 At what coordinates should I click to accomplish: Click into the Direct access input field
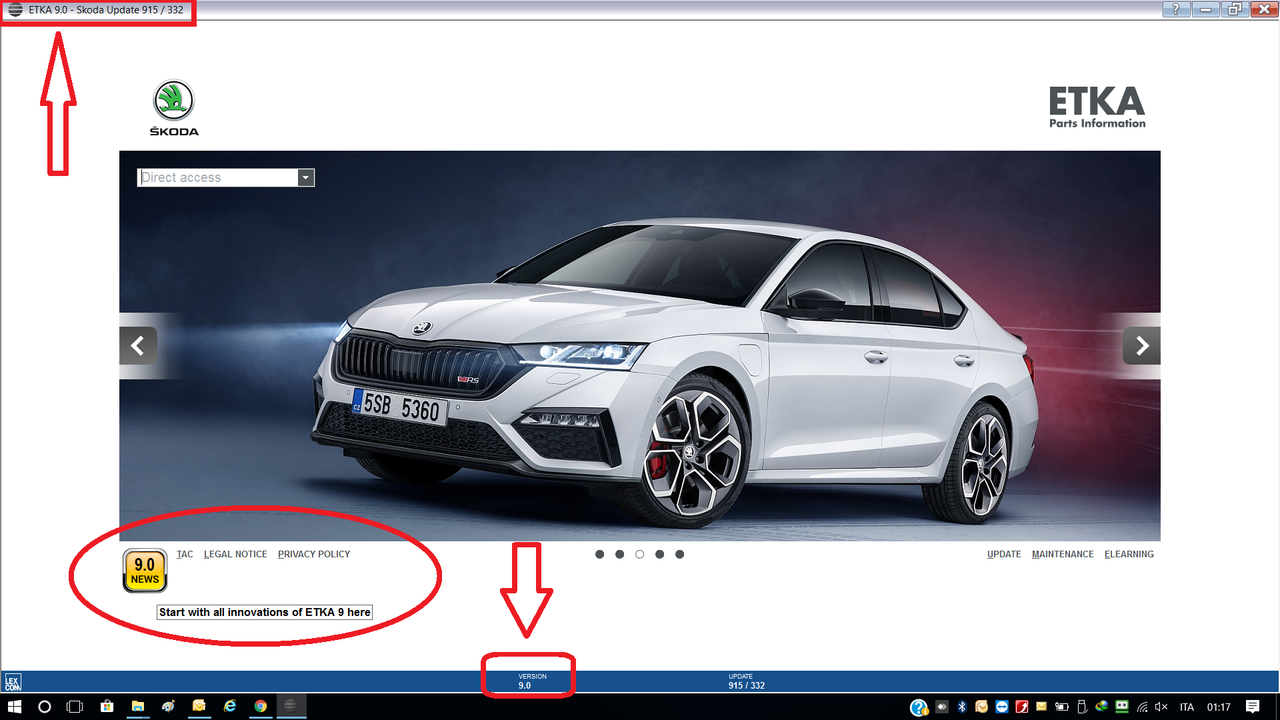pyautogui.click(x=218, y=177)
